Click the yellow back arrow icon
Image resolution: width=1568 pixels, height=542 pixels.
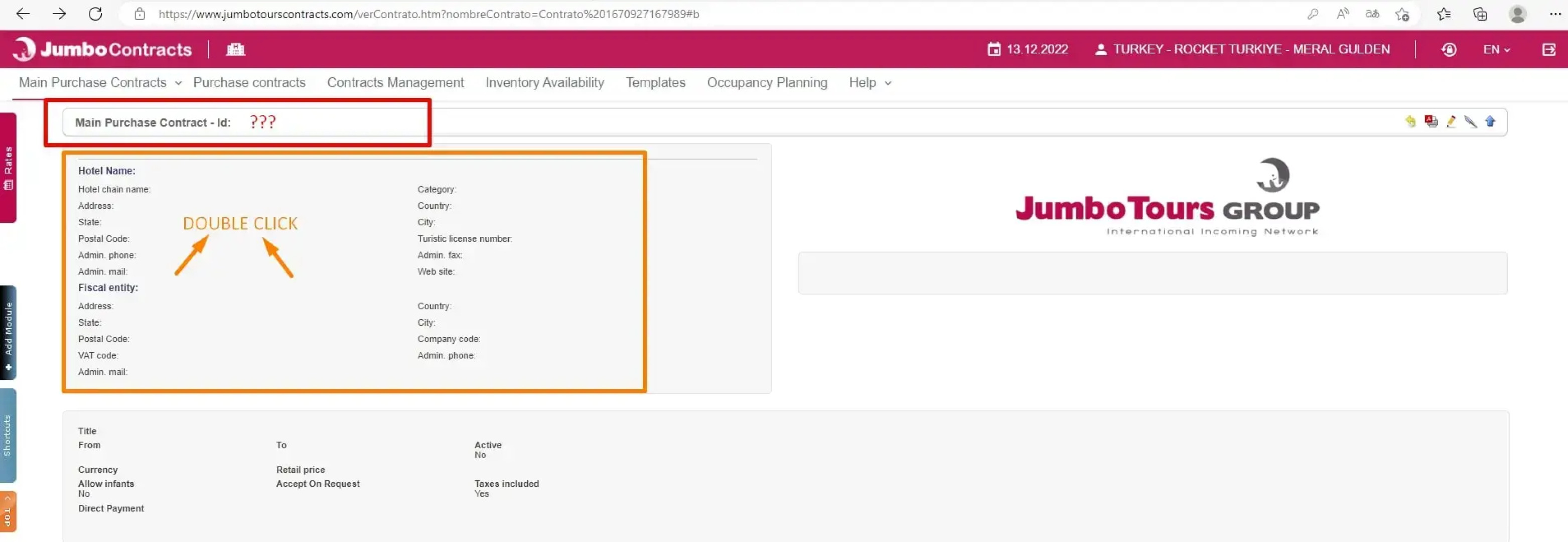(x=1410, y=122)
